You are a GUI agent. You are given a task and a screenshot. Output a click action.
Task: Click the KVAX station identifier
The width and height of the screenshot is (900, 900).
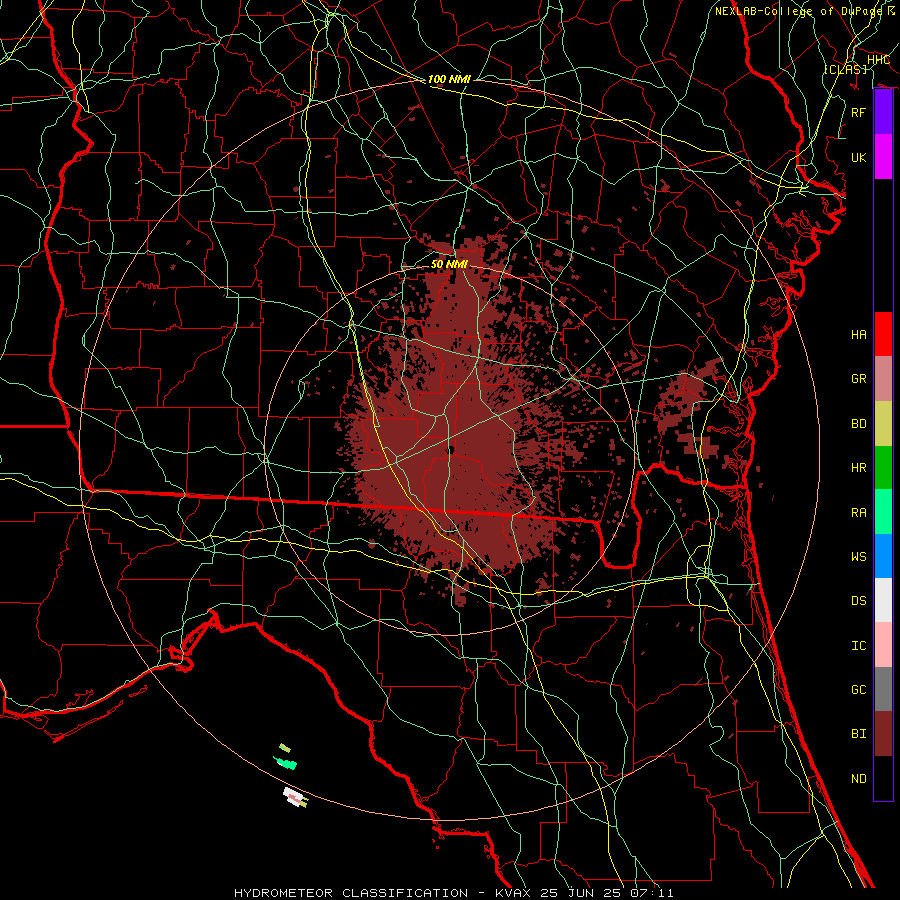pos(513,893)
